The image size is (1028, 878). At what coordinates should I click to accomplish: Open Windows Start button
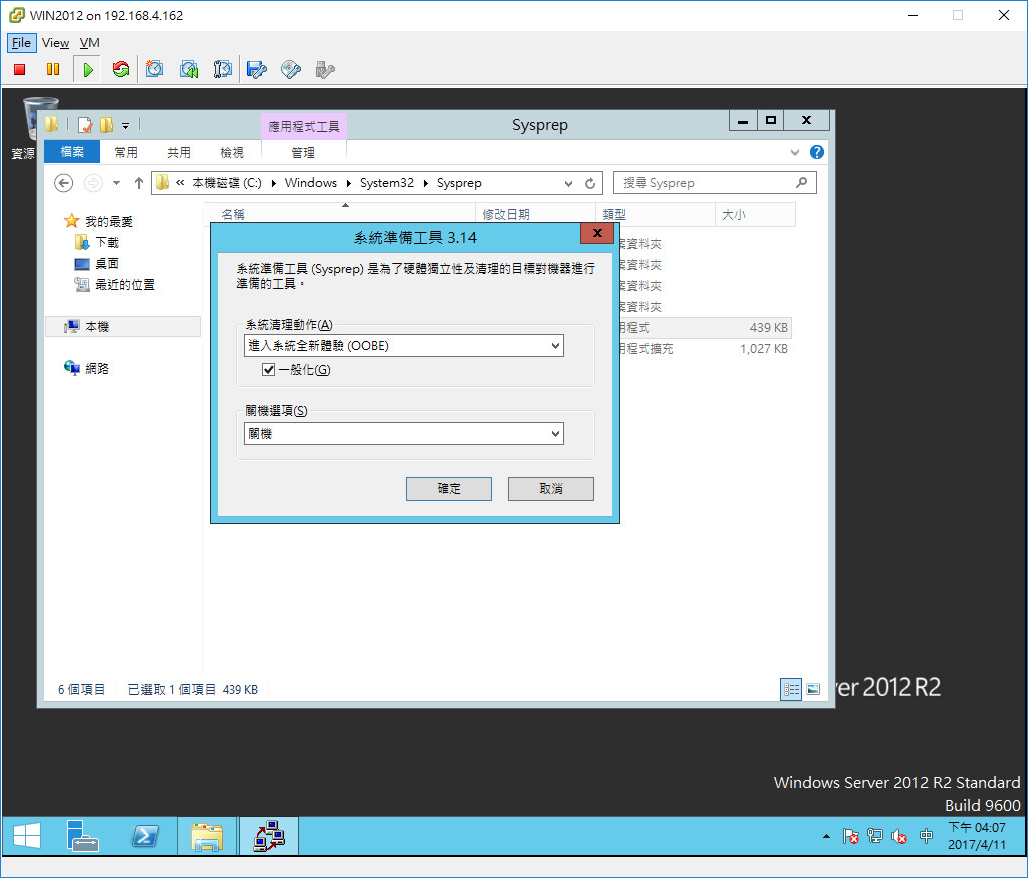[x=27, y=836]
